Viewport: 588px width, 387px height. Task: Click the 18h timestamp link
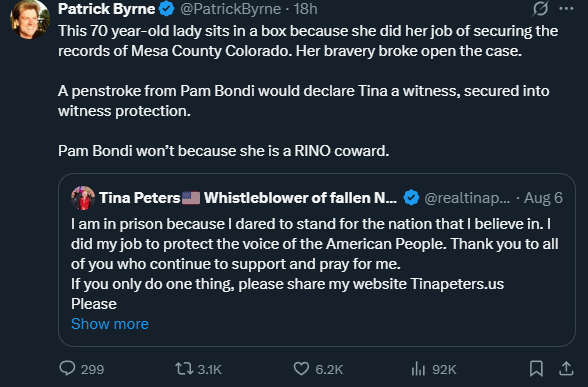click(306, 9)
